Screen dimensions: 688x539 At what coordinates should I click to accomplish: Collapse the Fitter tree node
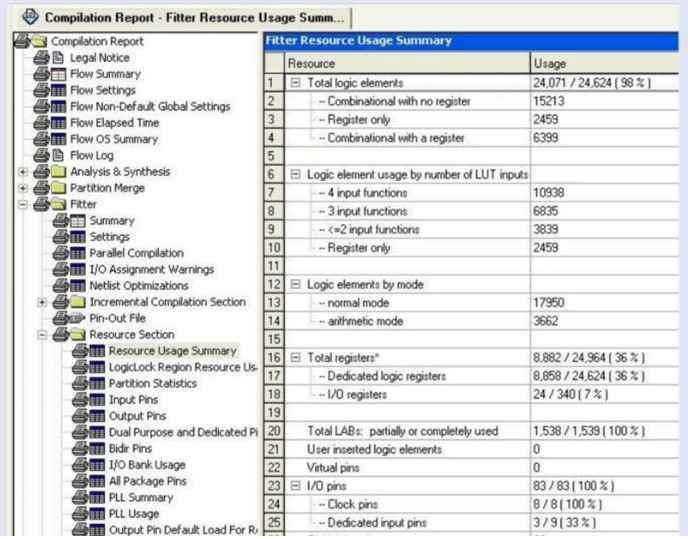(x=23, y=205)
